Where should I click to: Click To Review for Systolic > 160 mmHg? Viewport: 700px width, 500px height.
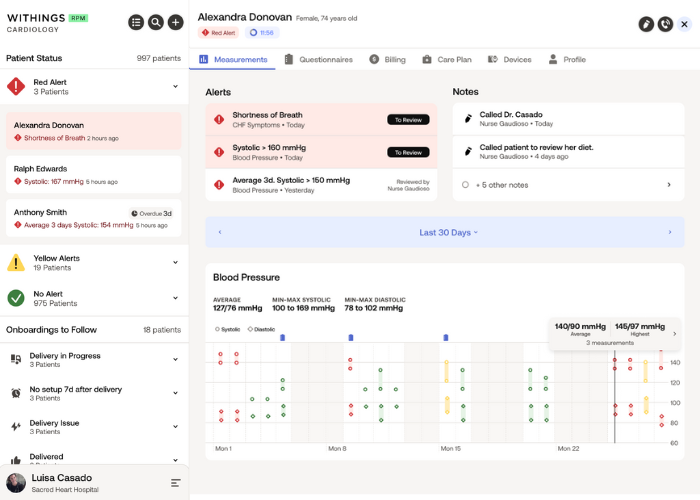[x=408, y=152]
